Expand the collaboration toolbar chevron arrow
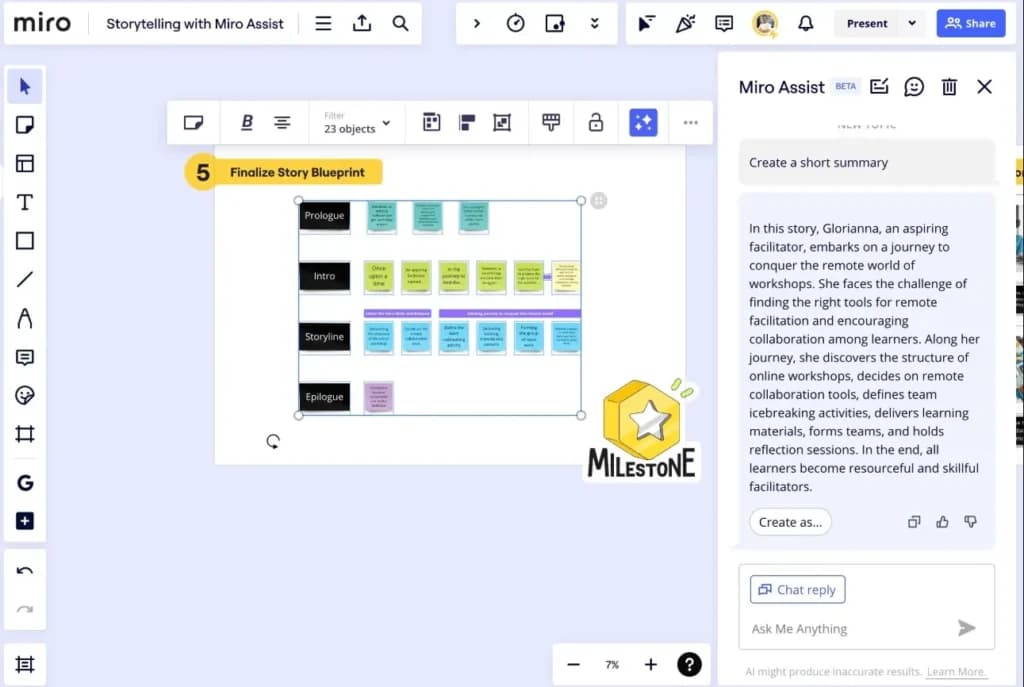1024x687 pixels. click(x=477, y=24)
